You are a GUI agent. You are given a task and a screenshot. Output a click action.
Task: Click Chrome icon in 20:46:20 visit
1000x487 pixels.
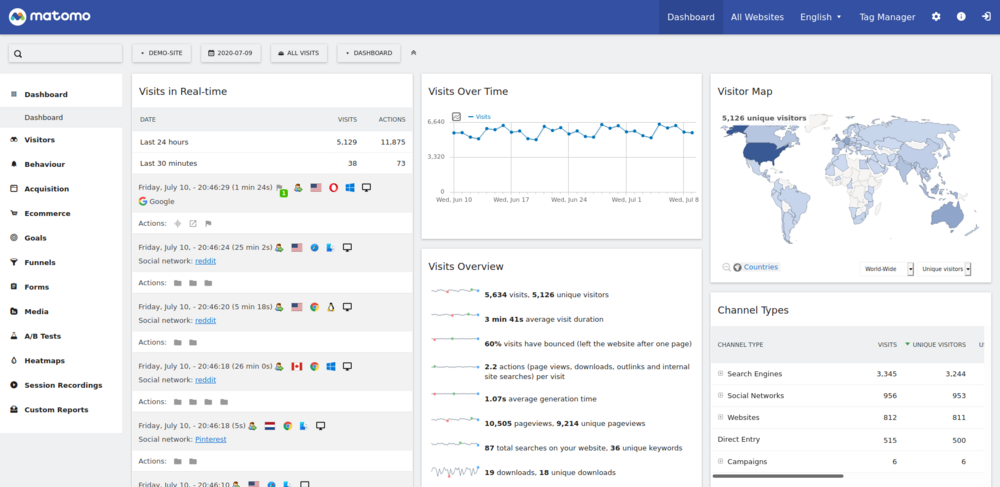coord(314,307)
